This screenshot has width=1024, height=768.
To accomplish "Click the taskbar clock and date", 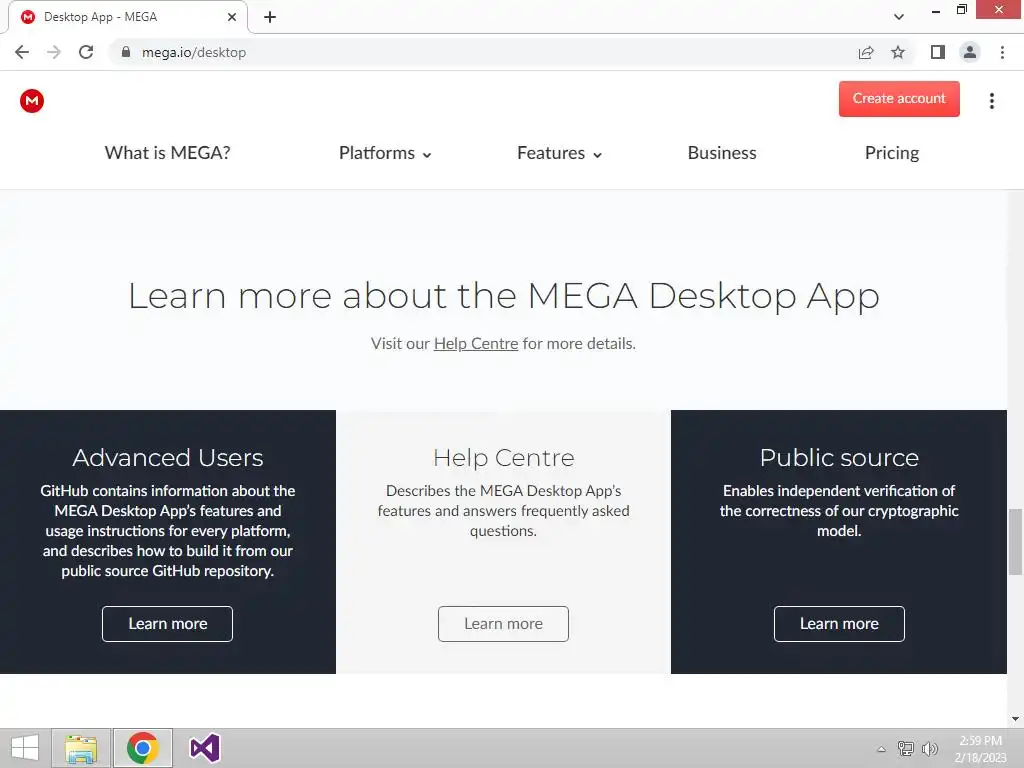I will [980, 749].
